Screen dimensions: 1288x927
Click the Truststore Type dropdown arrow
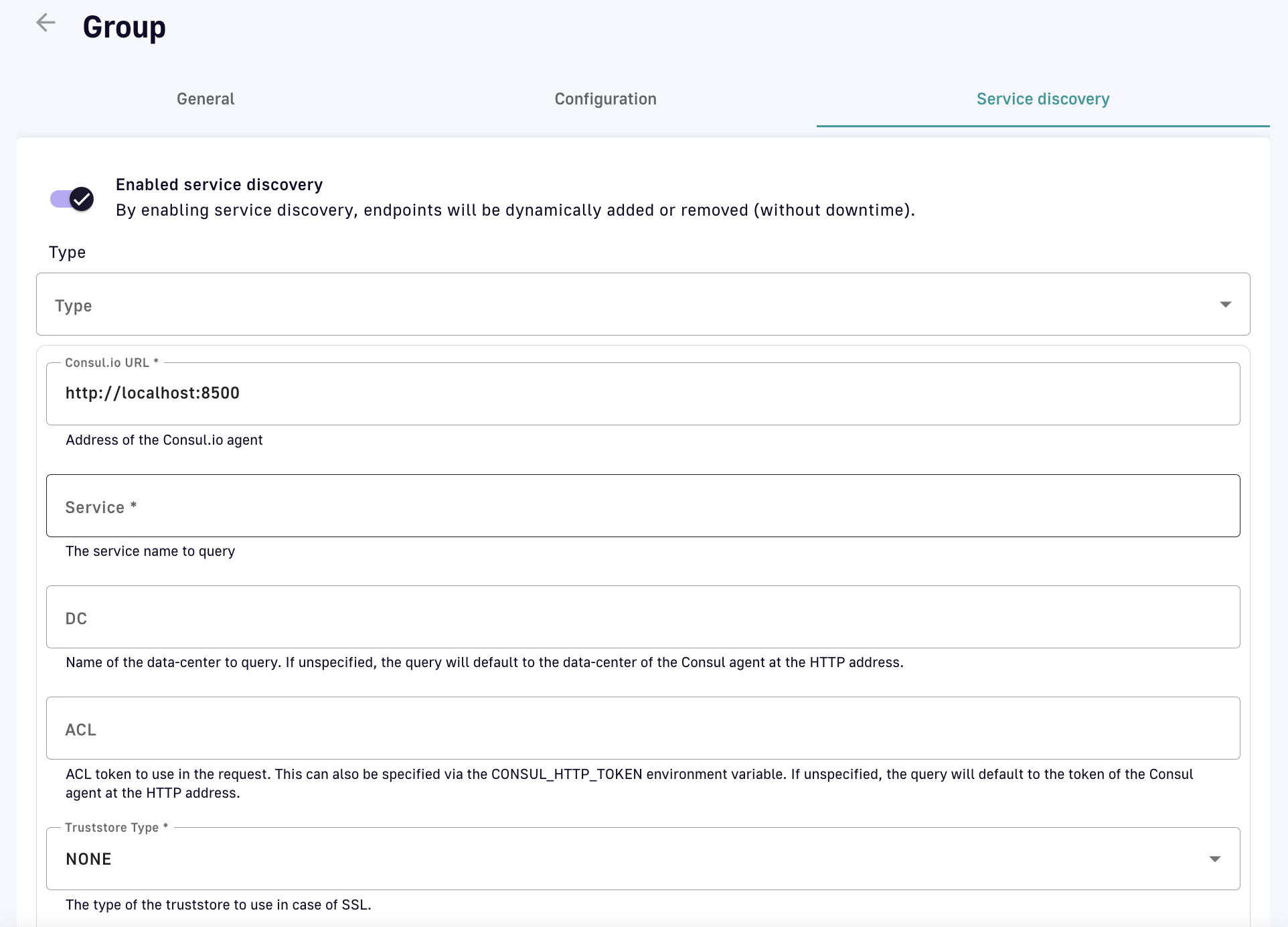click(x=1214, y=859)
